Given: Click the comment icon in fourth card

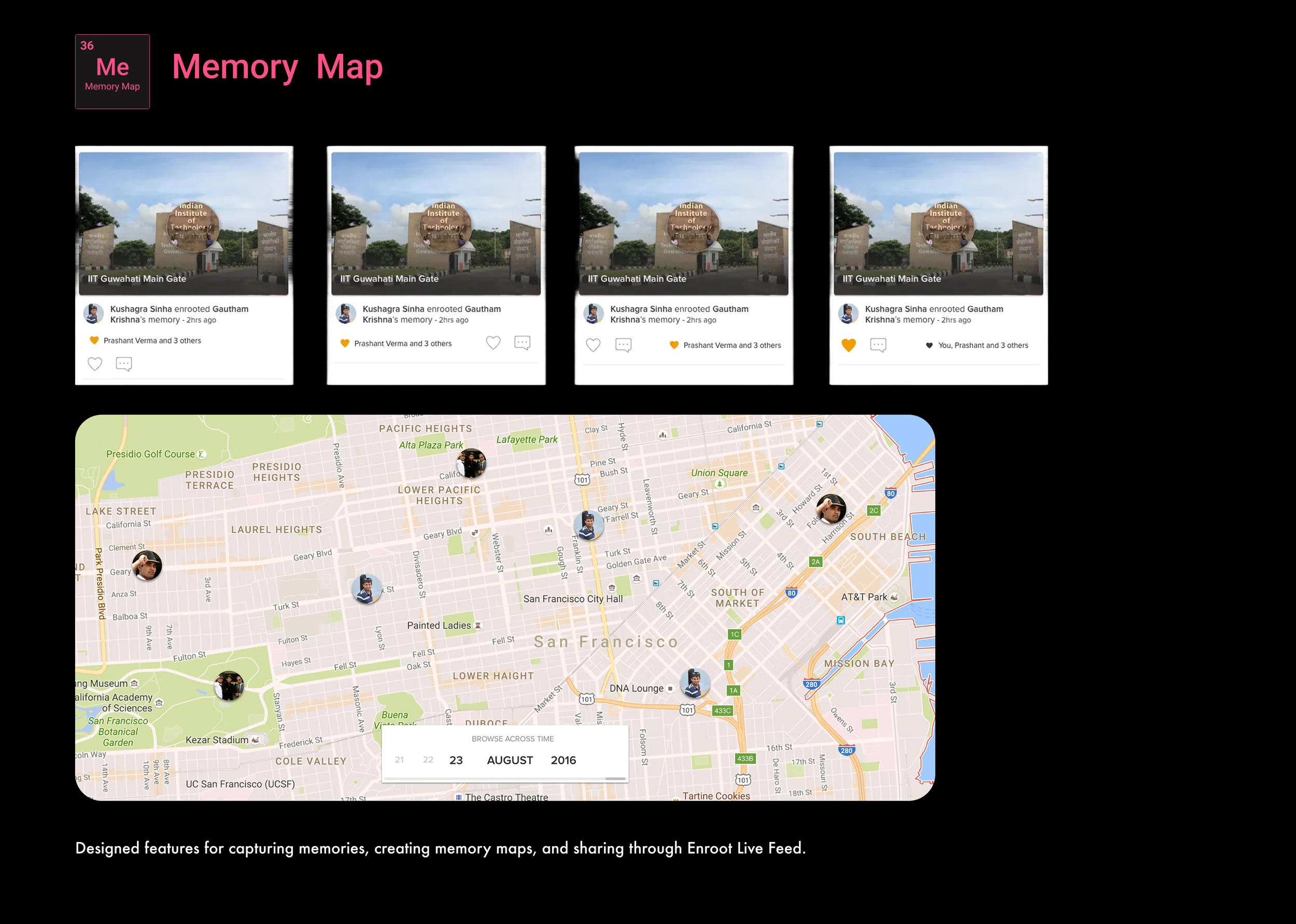Looking at the screenshot, I should [x=878, y=345].
